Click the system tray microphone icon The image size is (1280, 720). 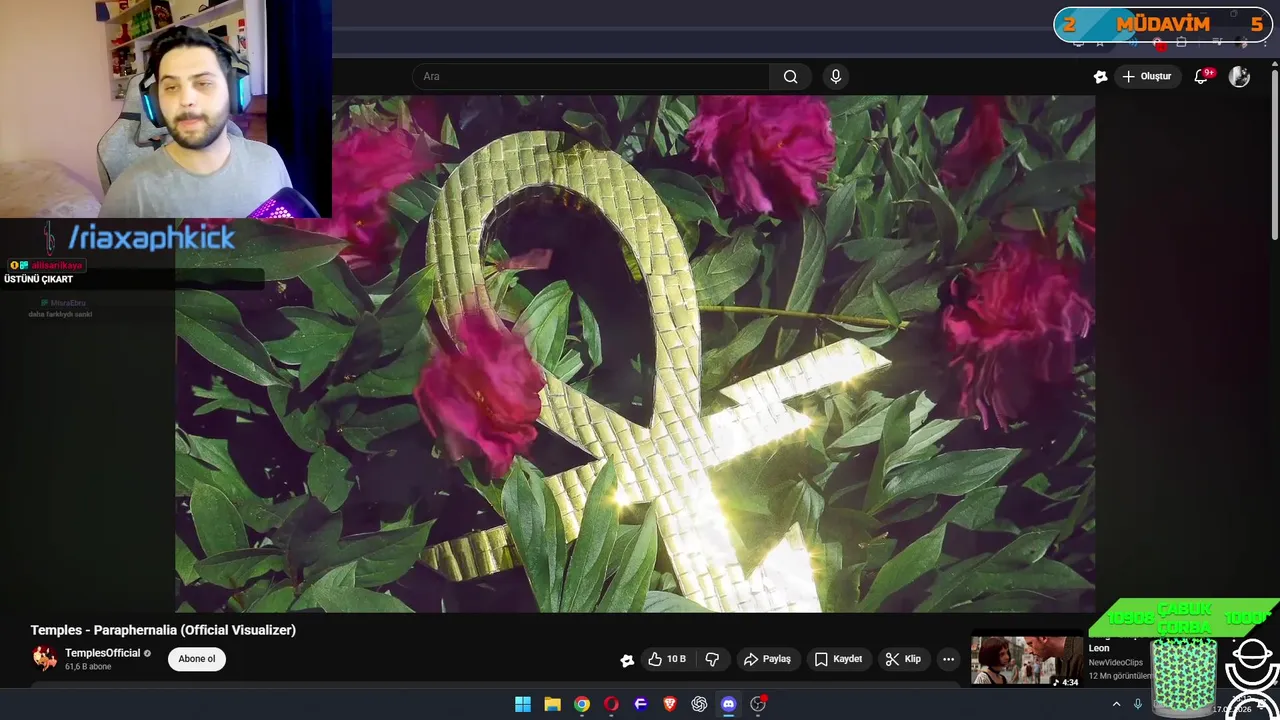pos(1137,704)
